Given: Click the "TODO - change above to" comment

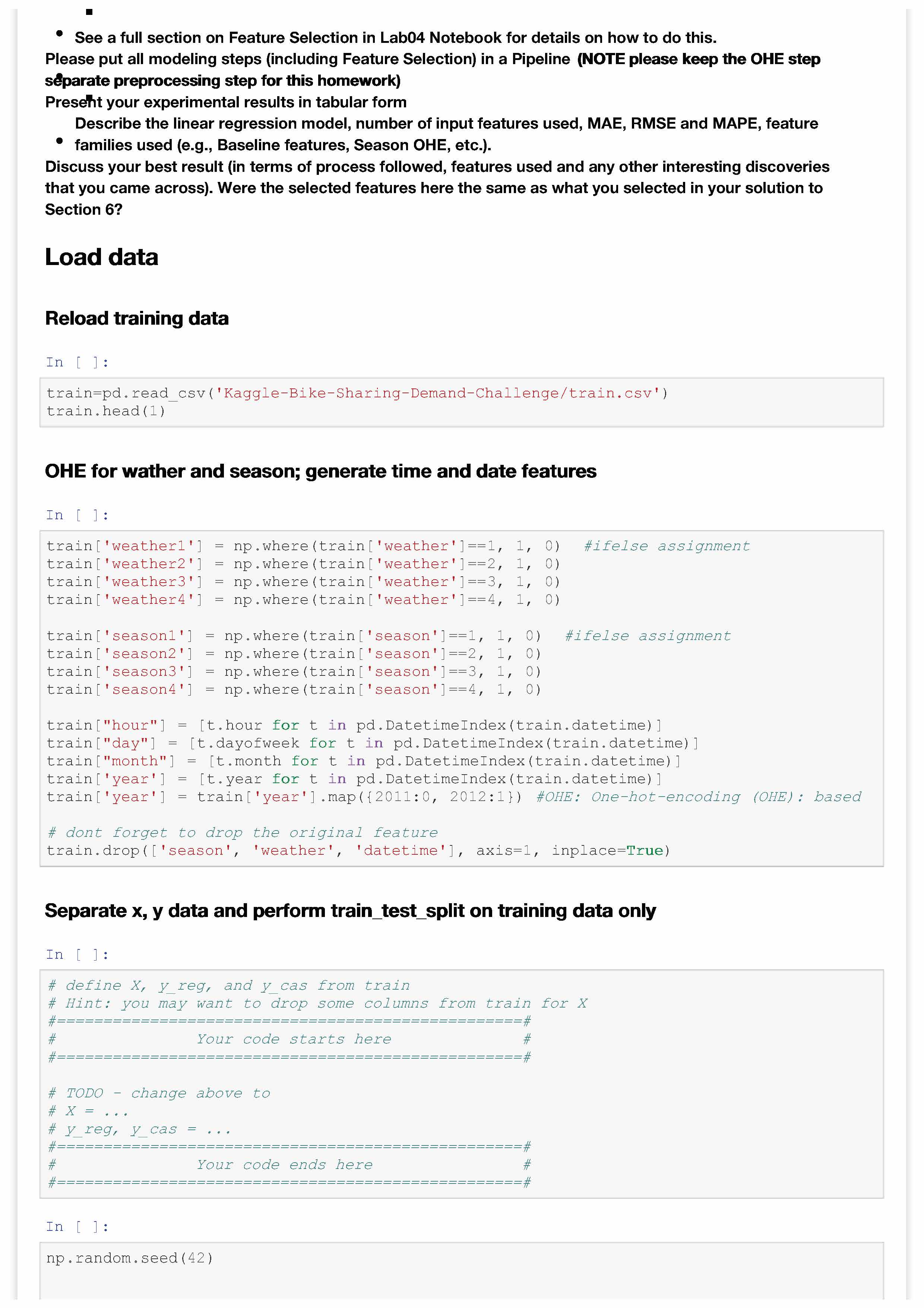Looking at the screenshot, I should (159, 1093).
